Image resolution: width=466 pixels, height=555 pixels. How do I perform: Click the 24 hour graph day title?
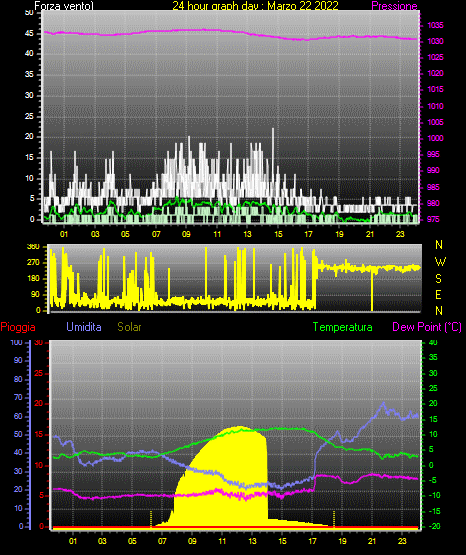click(x=255, y=6)
